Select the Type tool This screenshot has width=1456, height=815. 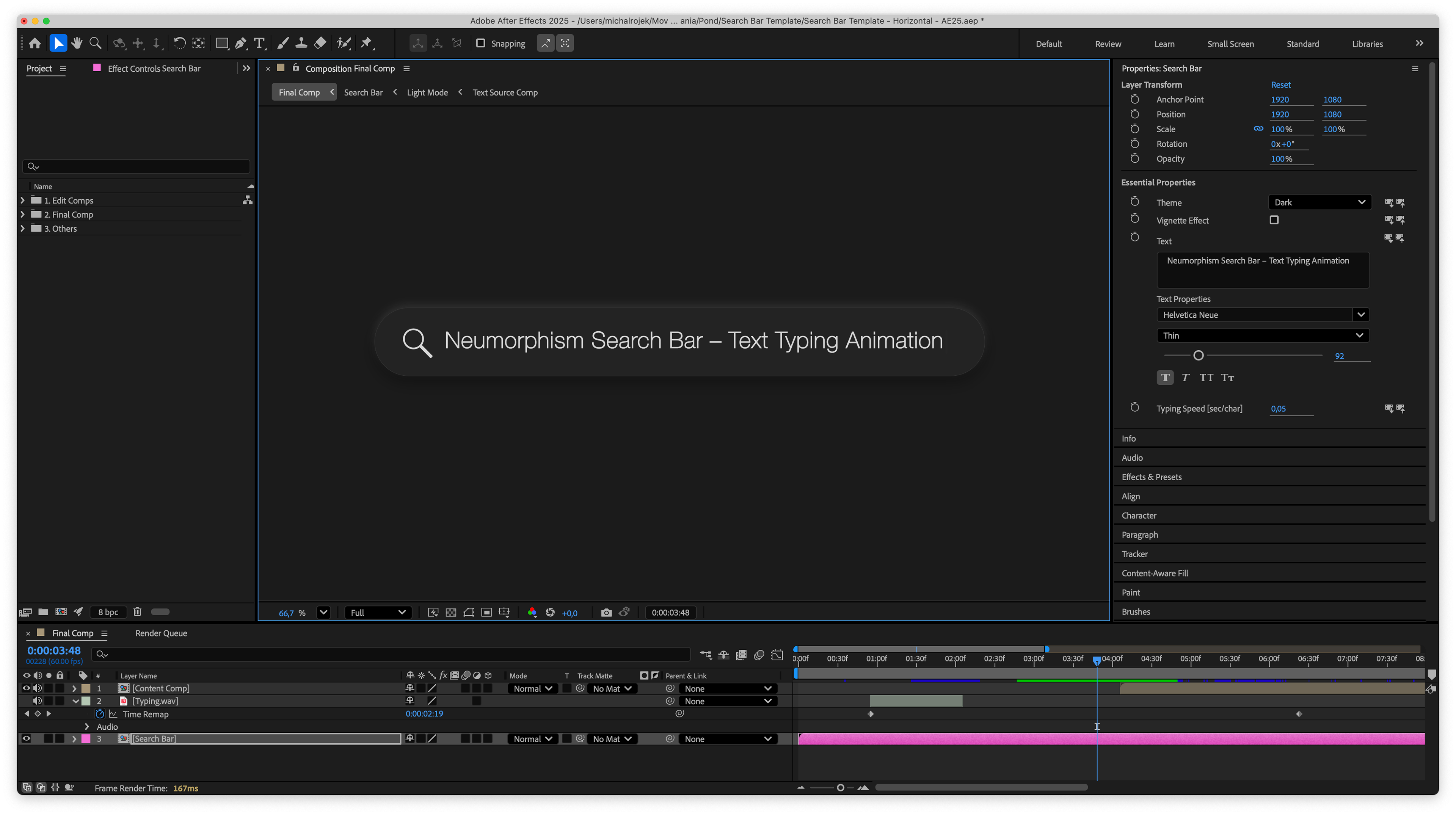click(259, 44)
